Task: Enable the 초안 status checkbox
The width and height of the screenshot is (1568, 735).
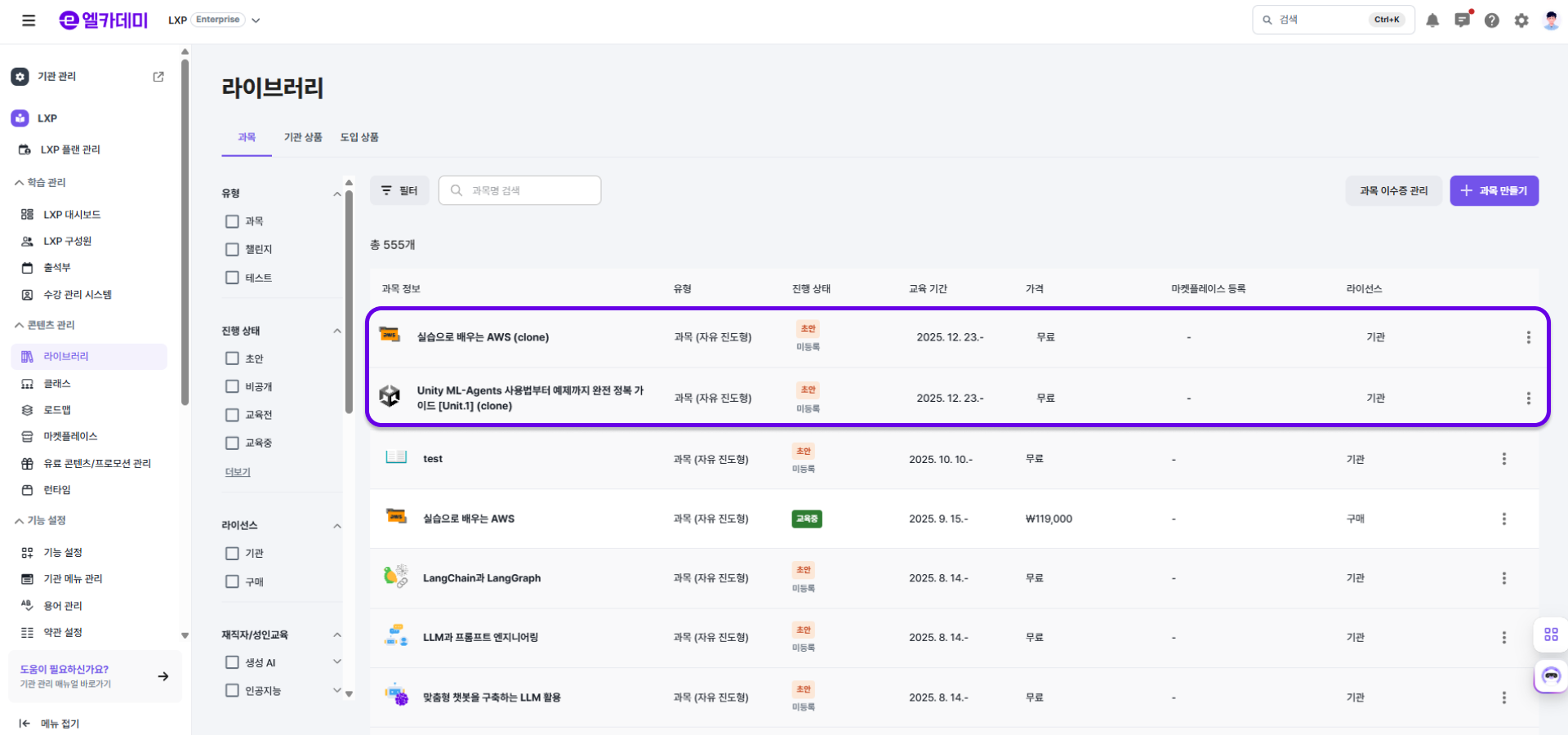Action: tap(232, 359)
